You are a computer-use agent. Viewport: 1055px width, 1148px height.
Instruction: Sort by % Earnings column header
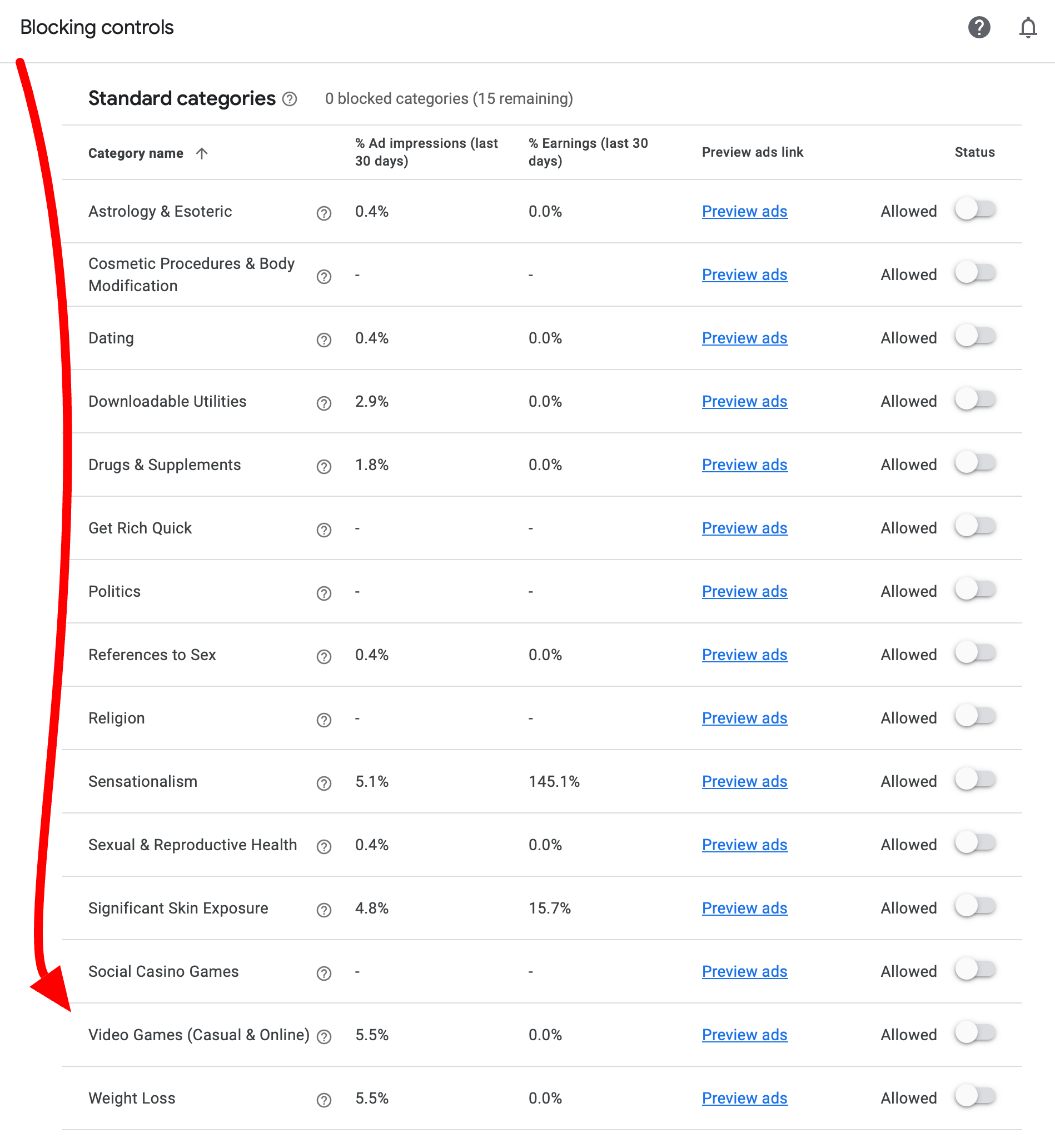[588, 152]
